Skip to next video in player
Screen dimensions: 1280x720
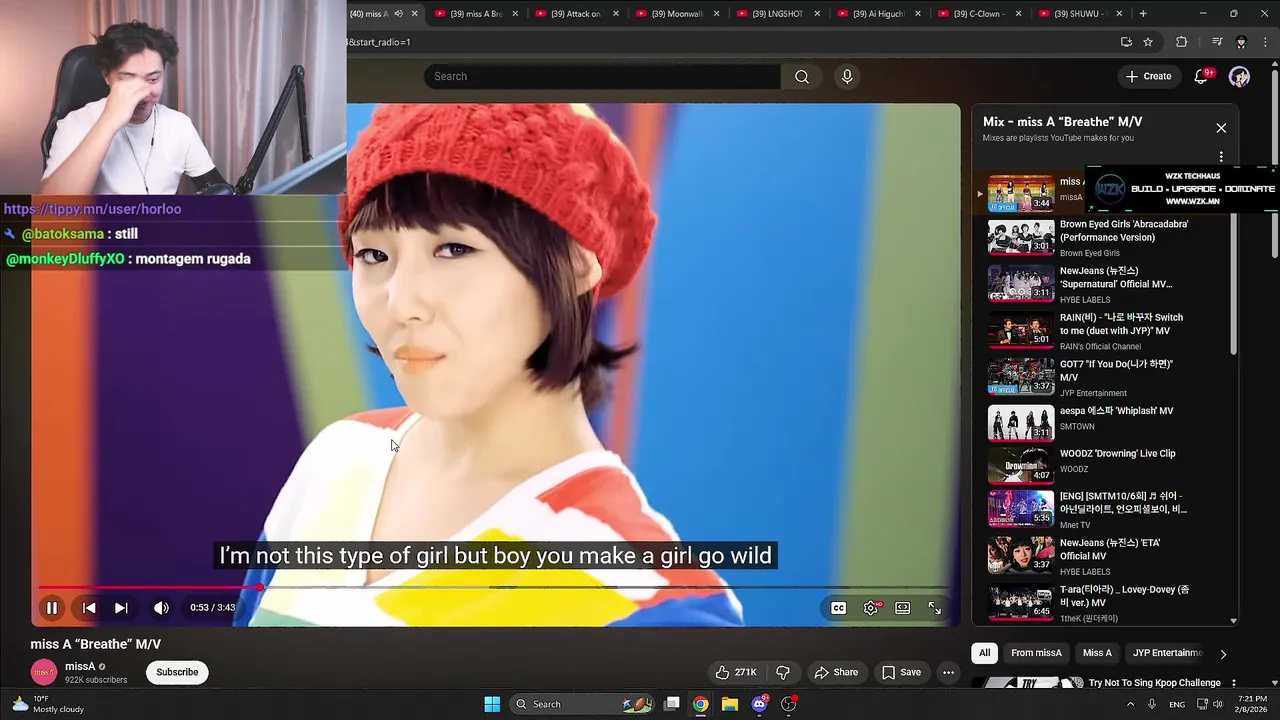click(x=121, y=608)
